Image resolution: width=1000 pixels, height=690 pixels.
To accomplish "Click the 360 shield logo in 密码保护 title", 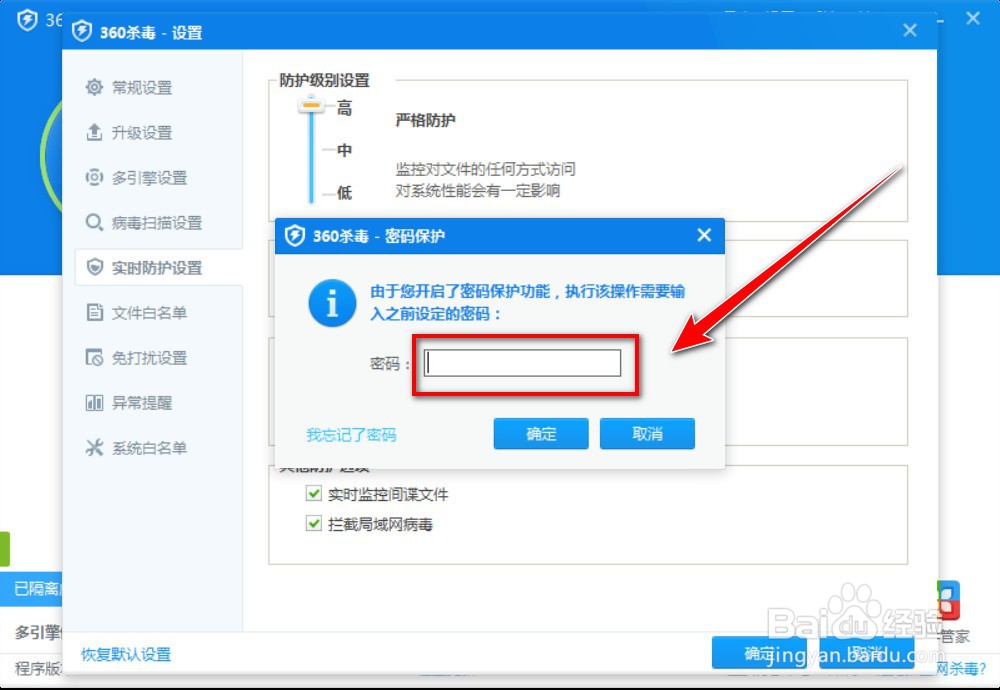I will click(294, 235).
